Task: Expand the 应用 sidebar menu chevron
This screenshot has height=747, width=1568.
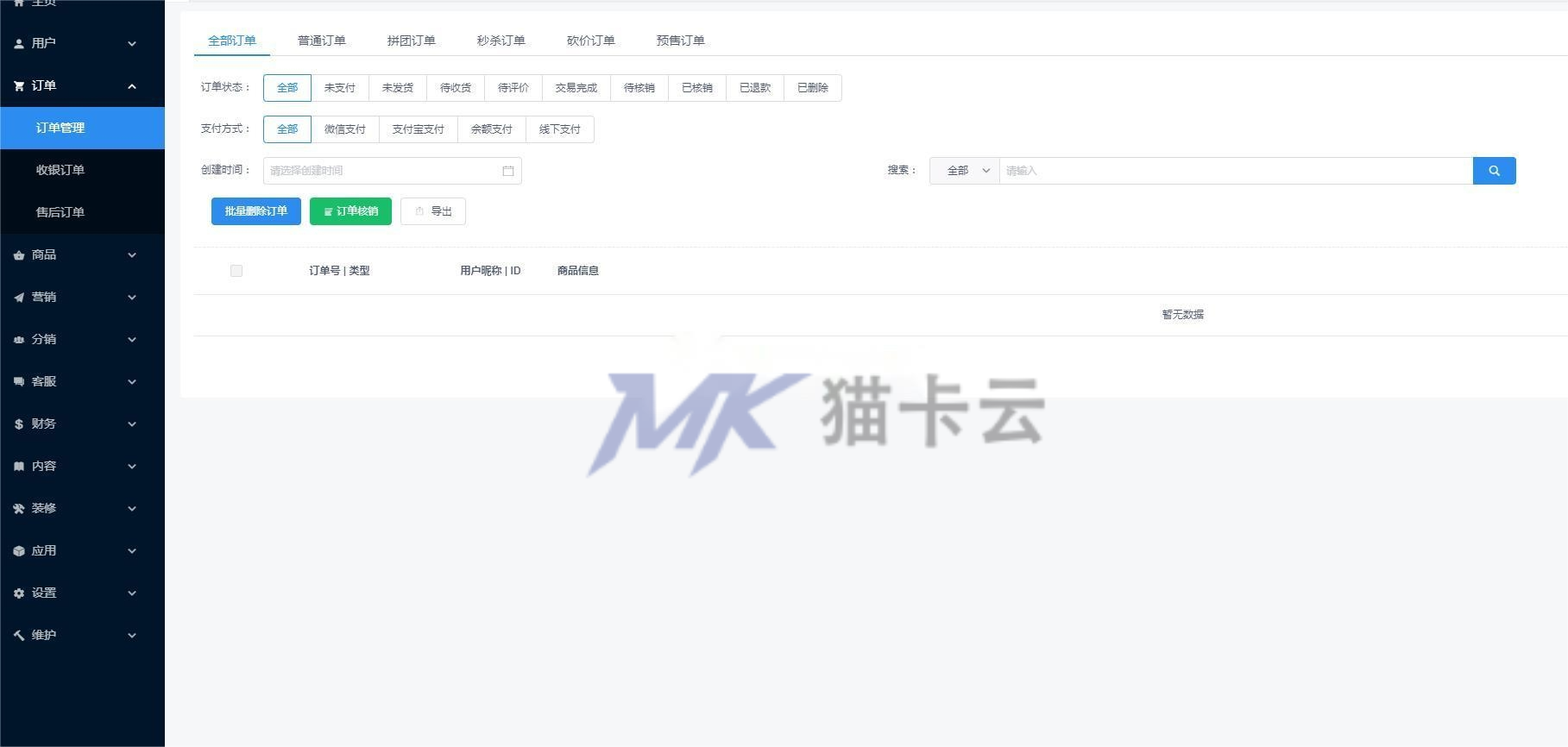Action: 132,550
